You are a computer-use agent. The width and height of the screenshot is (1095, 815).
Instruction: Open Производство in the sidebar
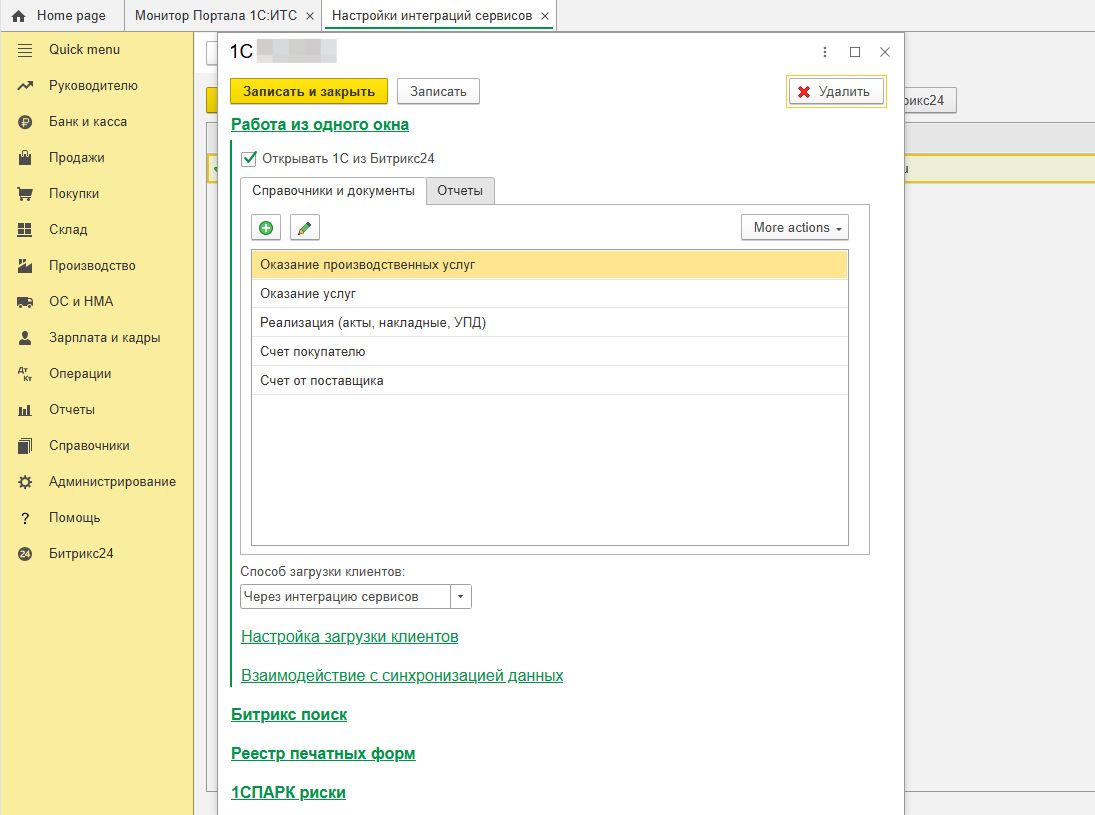click(92, 266)
